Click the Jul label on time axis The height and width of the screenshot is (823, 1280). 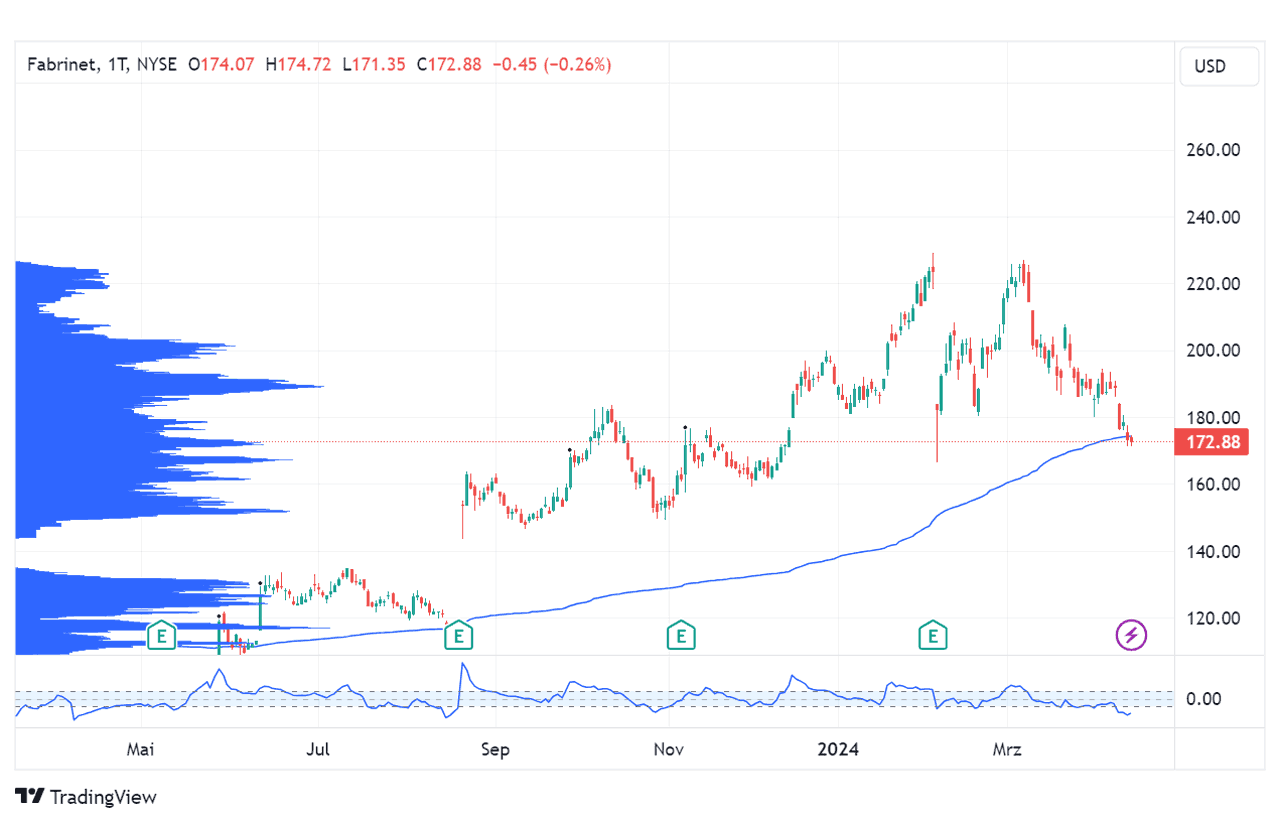click(x=318, y=749)
